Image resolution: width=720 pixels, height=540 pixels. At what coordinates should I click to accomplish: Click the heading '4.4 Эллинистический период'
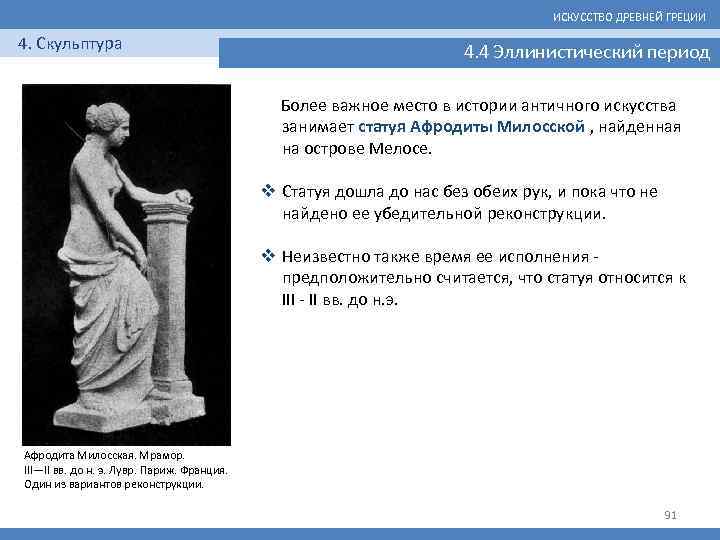click(x=587, y=52)
